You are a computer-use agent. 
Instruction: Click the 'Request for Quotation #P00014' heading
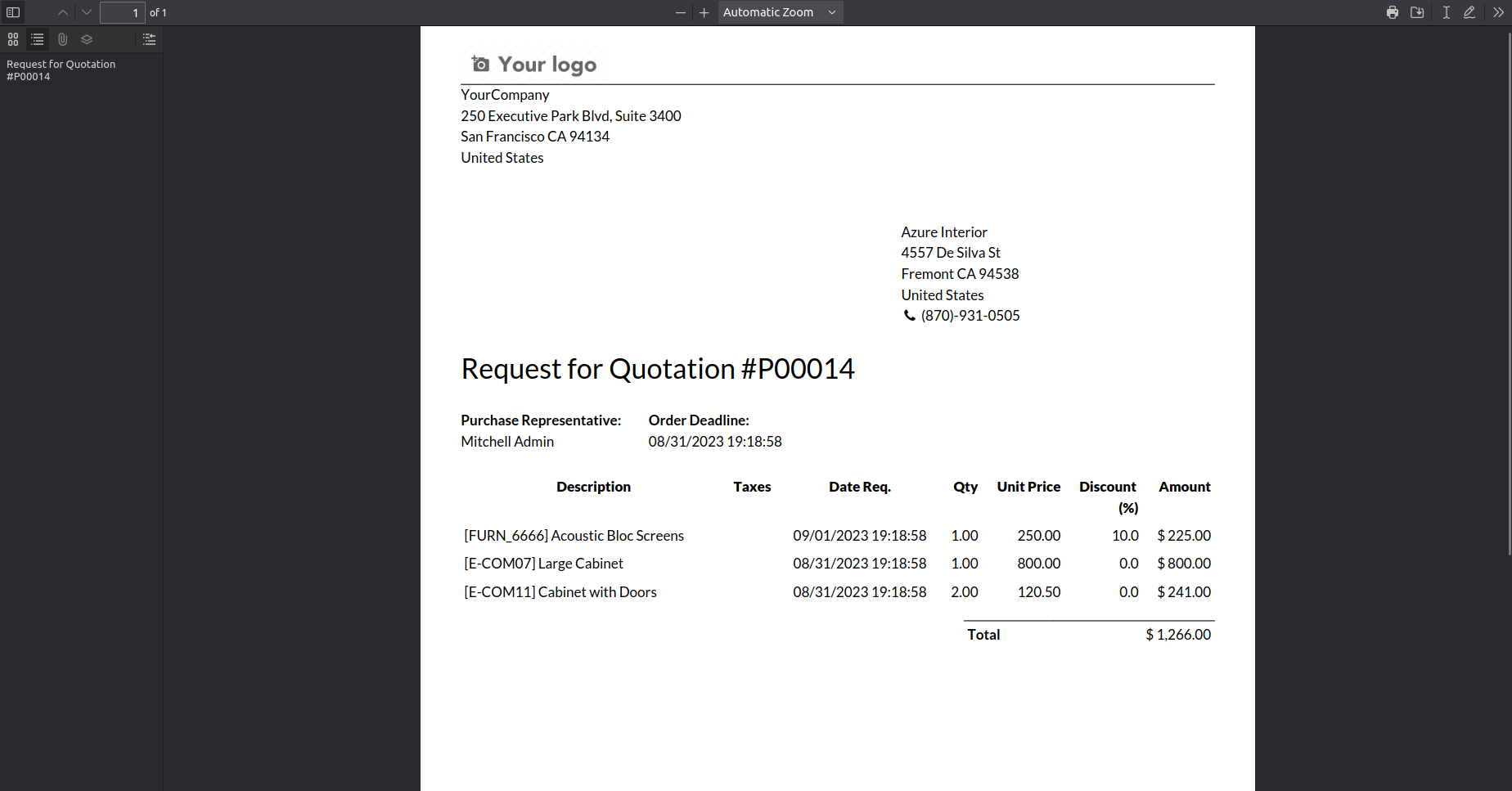click(658, 369)
